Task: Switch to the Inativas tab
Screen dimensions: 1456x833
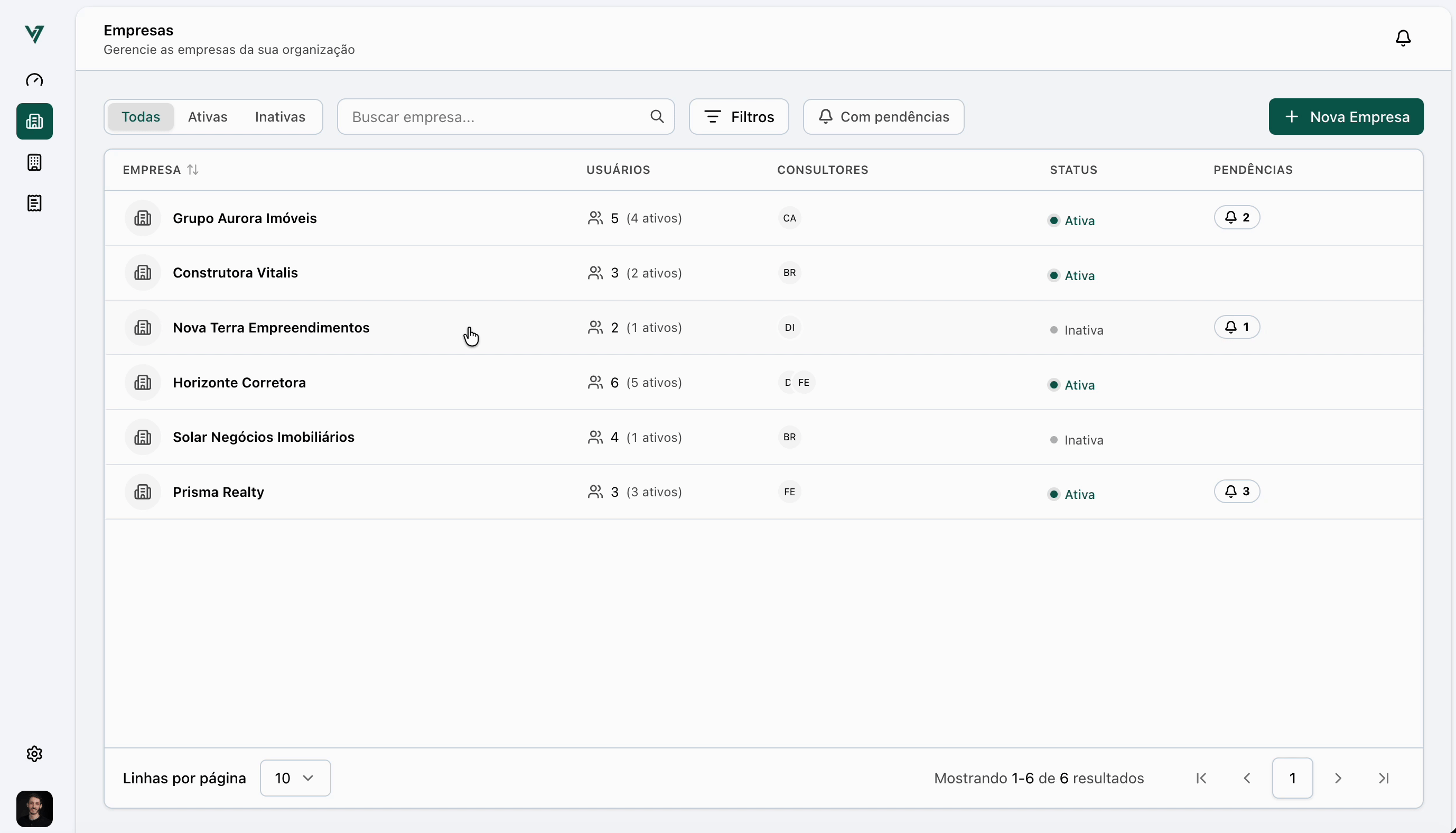Action: [280, 117]
